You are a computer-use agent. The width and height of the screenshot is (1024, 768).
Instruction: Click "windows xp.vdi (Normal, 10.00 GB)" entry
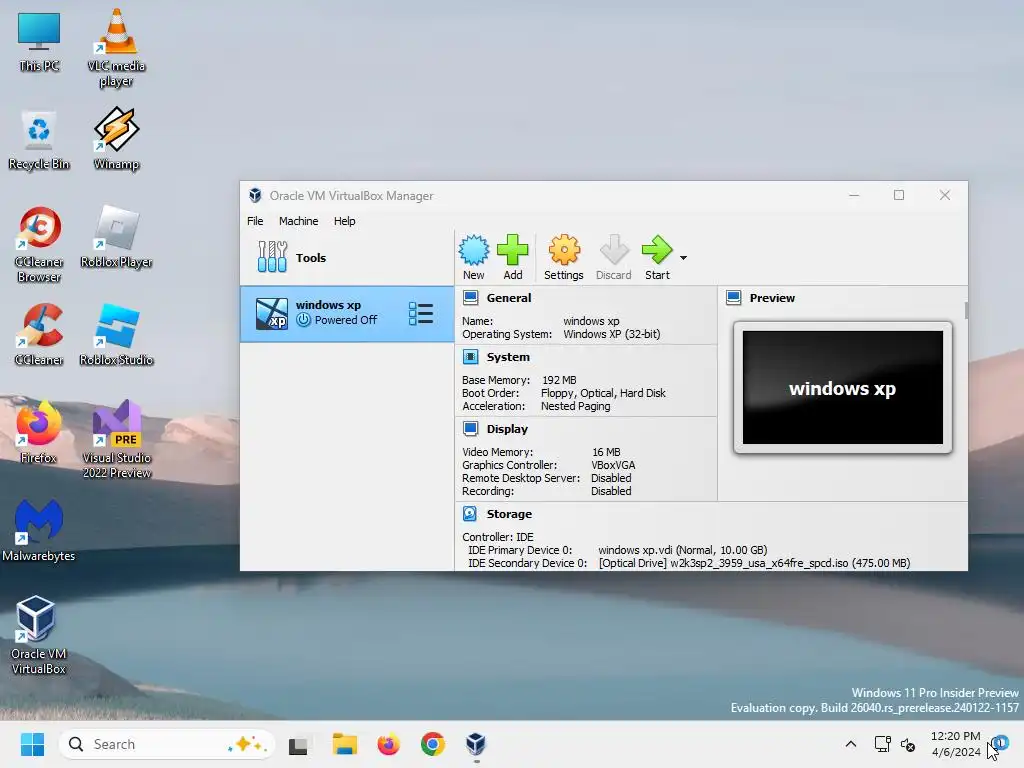pyautogui.click(x=682, y=550)
